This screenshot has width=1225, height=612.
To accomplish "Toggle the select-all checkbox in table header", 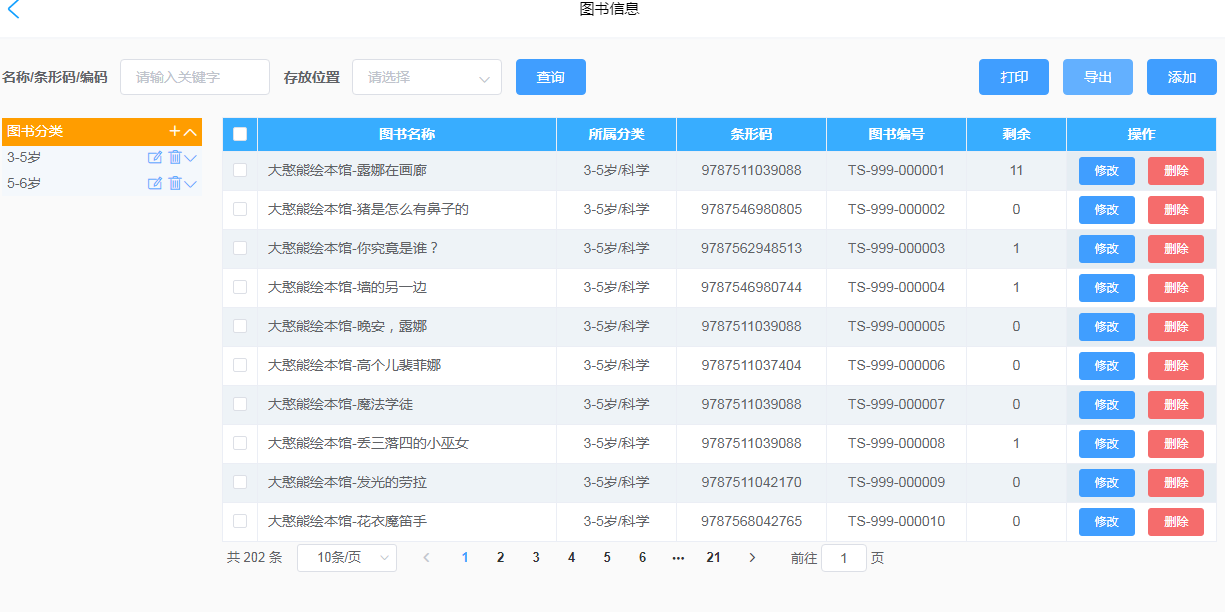I will (x=240, y=134).
